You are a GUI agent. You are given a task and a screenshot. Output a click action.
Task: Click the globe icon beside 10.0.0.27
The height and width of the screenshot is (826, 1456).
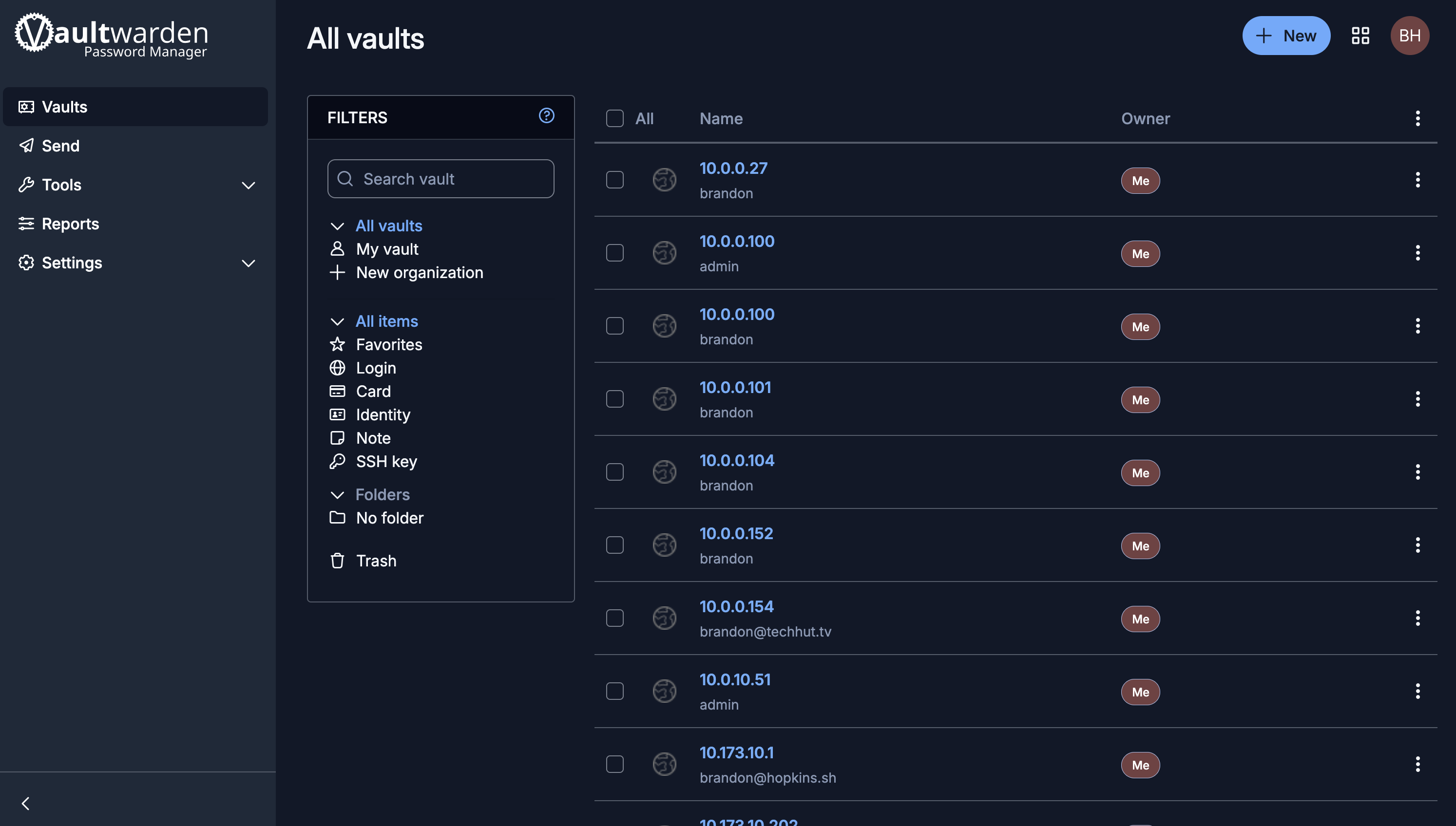point(664,180)
